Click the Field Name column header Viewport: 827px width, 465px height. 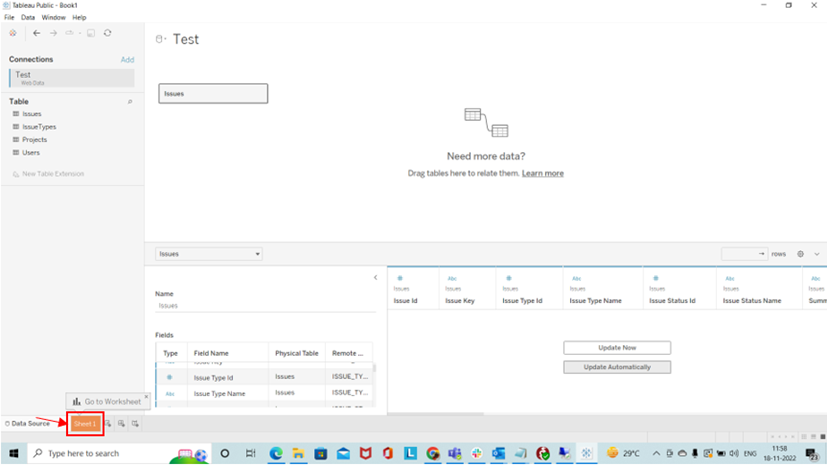coord(211,353)
